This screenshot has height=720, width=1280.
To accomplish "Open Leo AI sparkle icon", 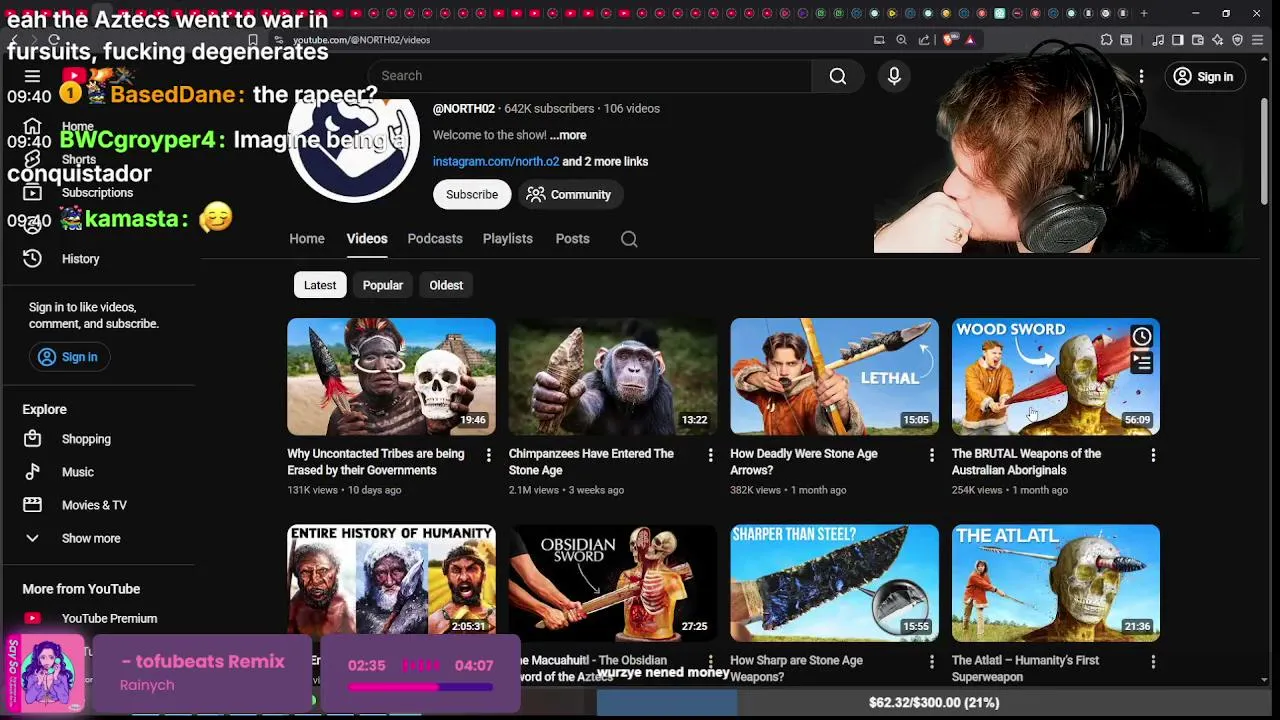I will [1218, 40].
